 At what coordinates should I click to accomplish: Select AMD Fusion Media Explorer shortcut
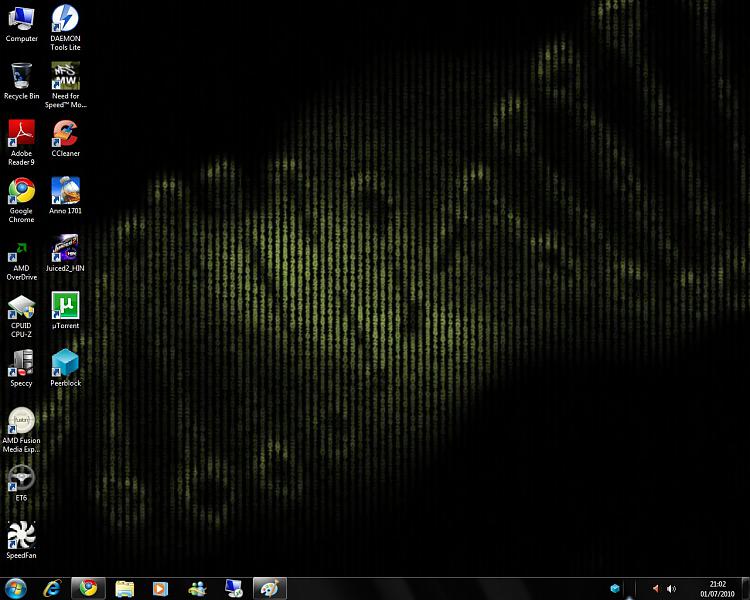22,430
